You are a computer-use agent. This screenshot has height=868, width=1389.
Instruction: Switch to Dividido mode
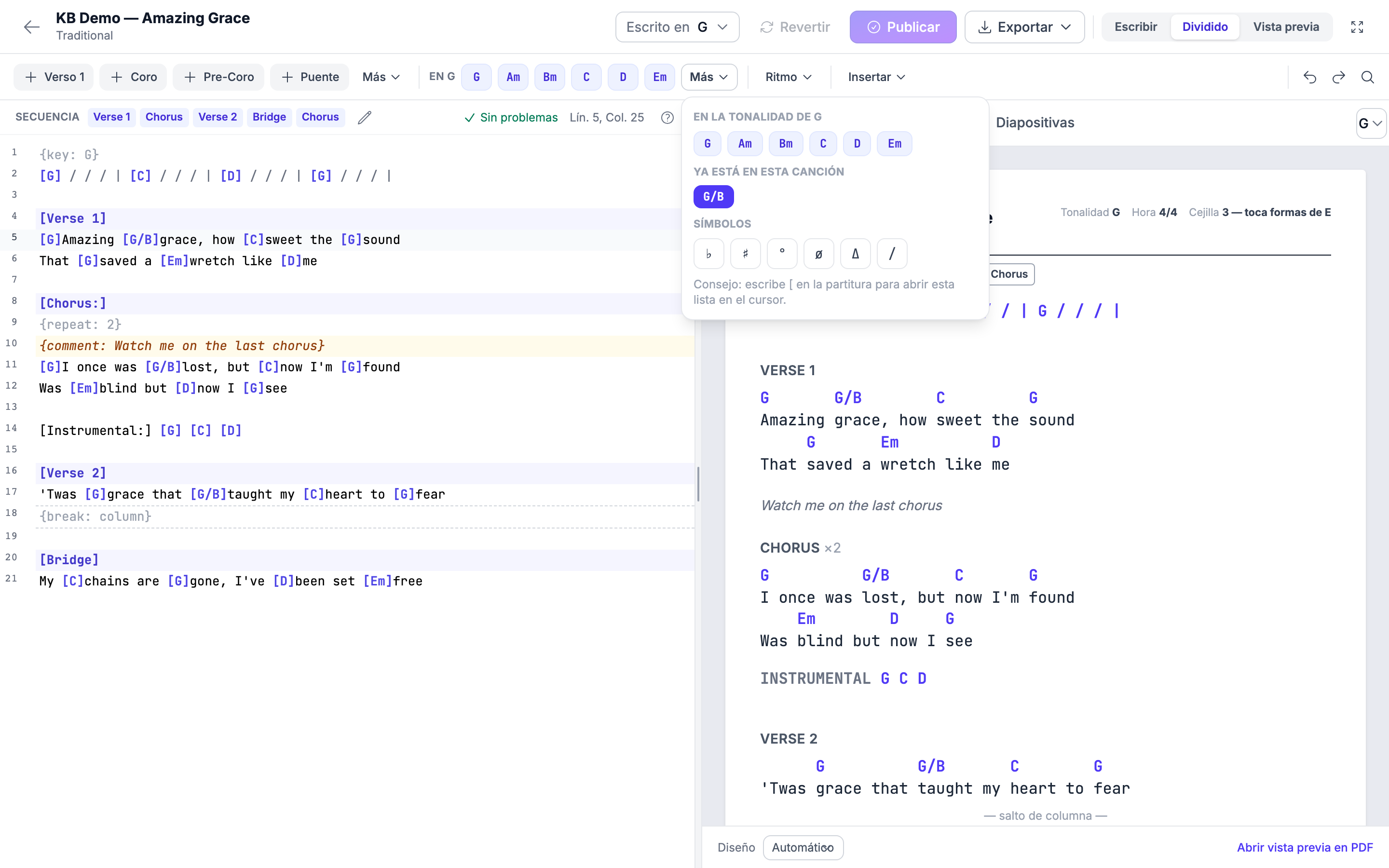(x=1205, y=27)
